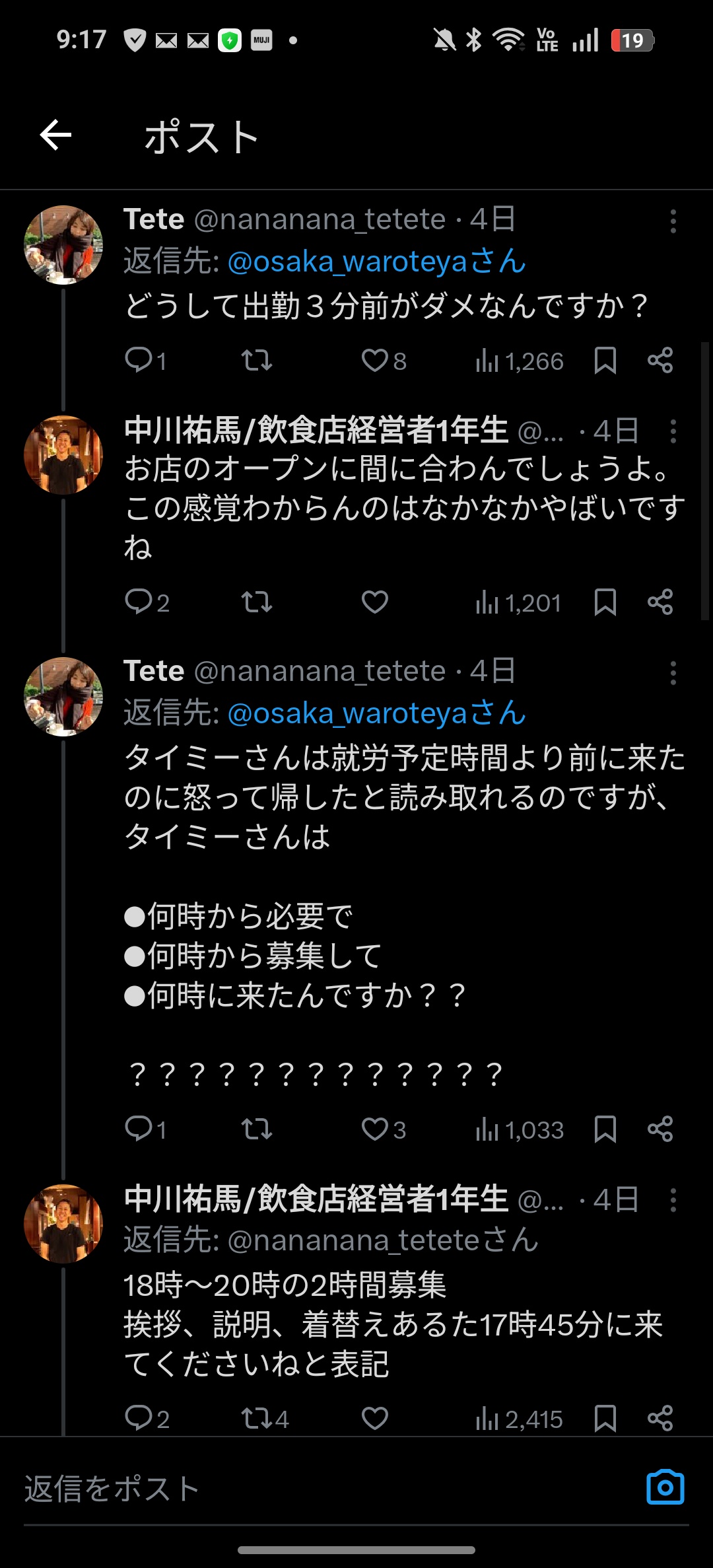This screenshot has height=1568, width=713.
Task: Like Tete's first post with 8 likes
Action: click(375, 360)
